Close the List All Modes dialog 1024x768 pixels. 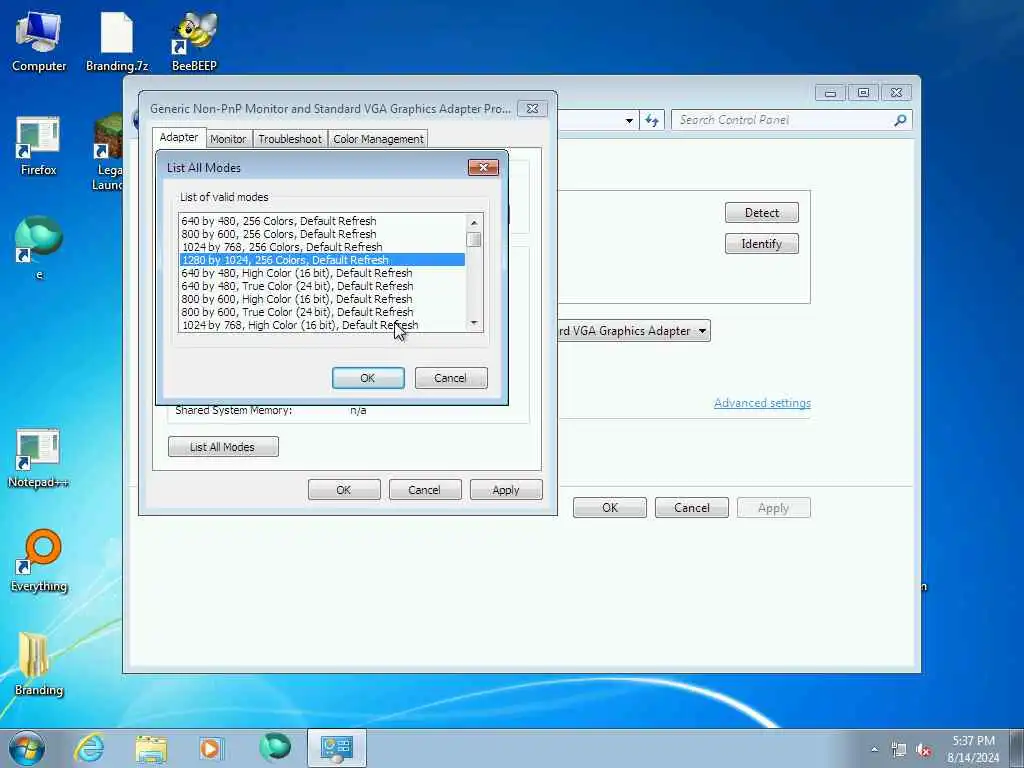(x=483, y=168)
